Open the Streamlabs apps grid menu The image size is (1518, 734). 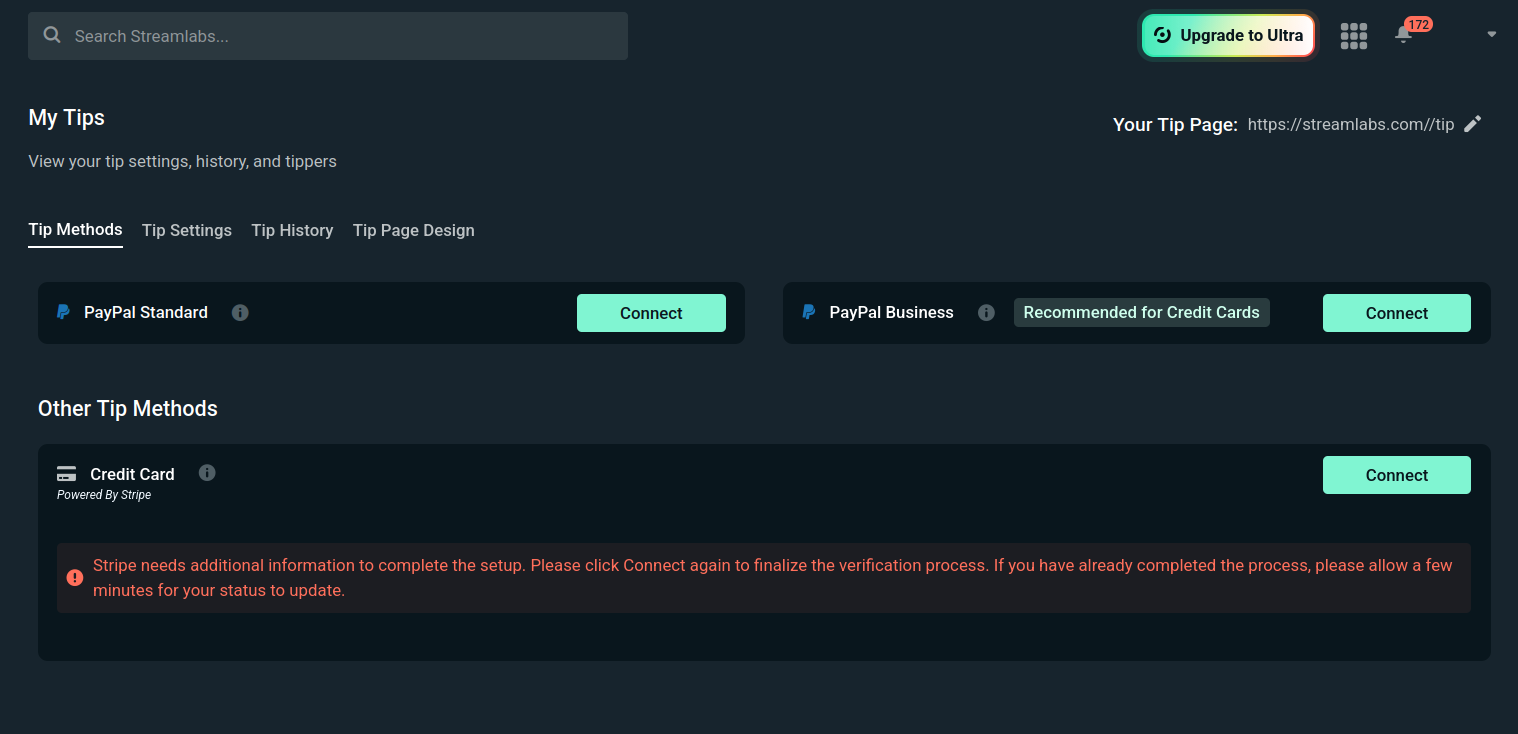click(x=1354, y=35)
